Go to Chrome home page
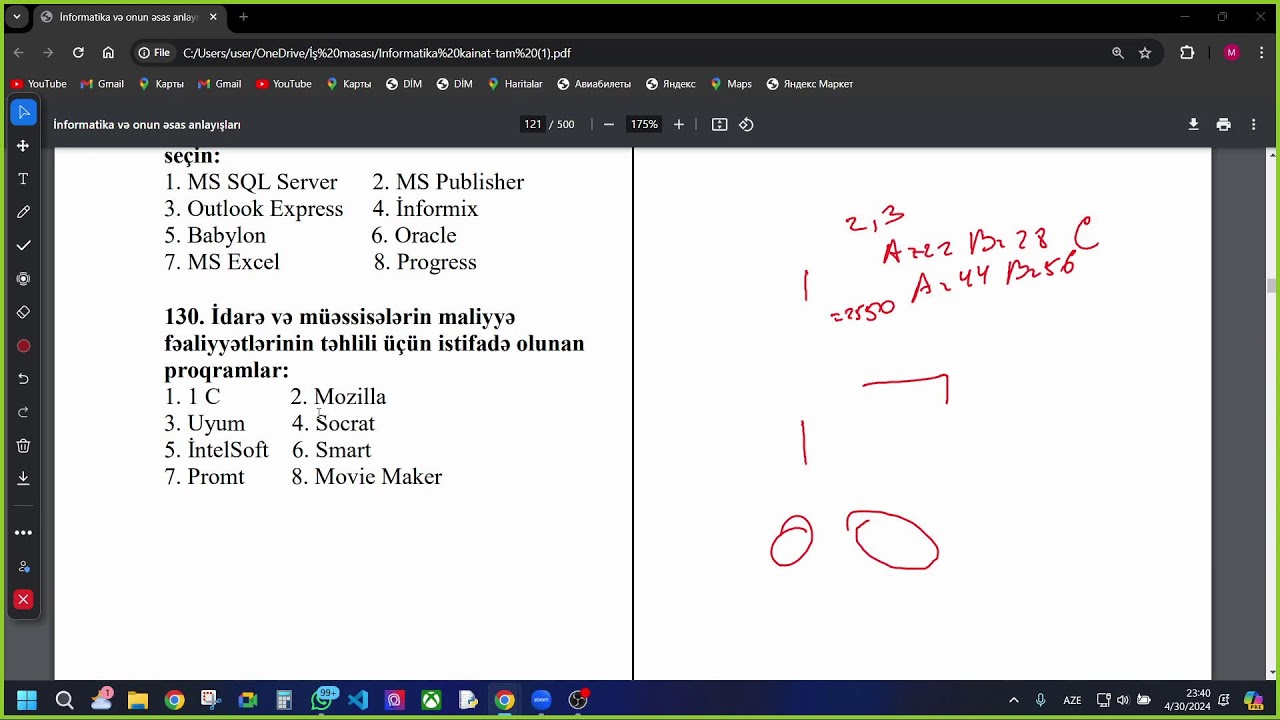 (x=108, y=53)
